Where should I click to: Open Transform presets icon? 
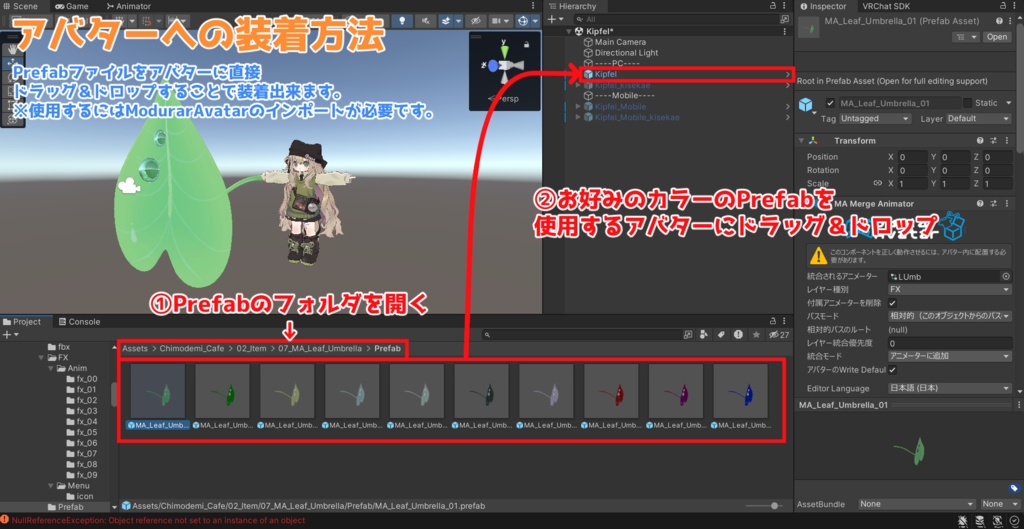(x=993, y=140)
